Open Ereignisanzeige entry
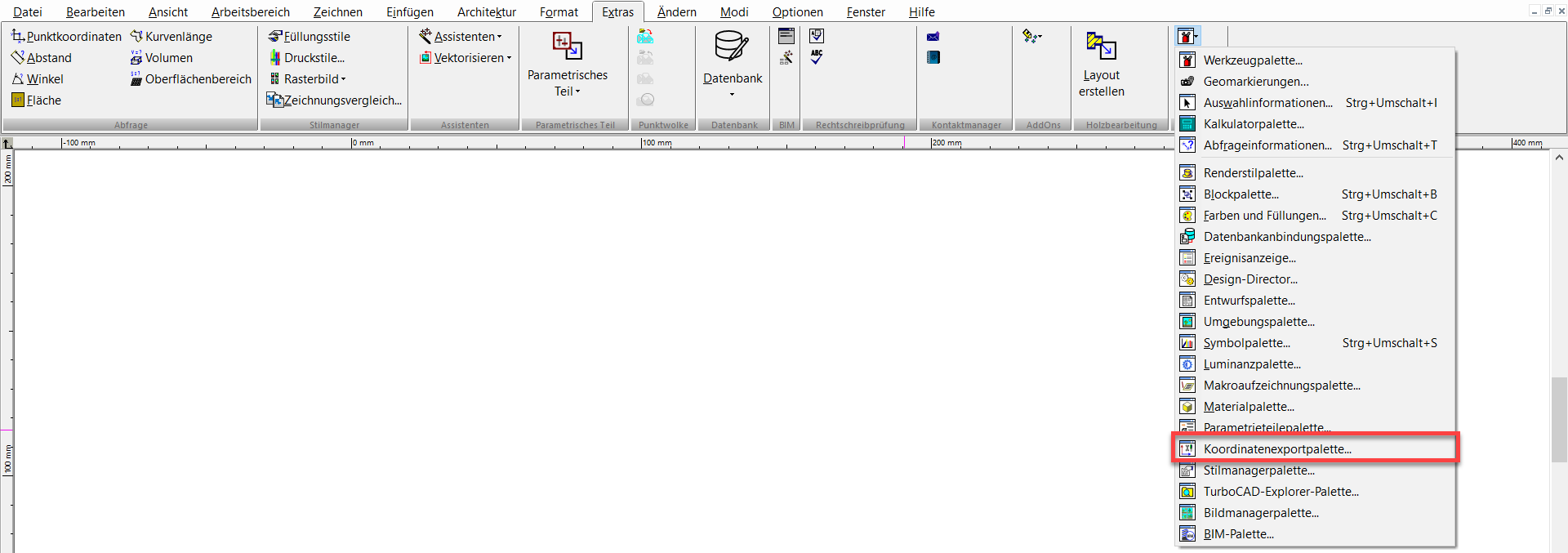 point(1315,258)
